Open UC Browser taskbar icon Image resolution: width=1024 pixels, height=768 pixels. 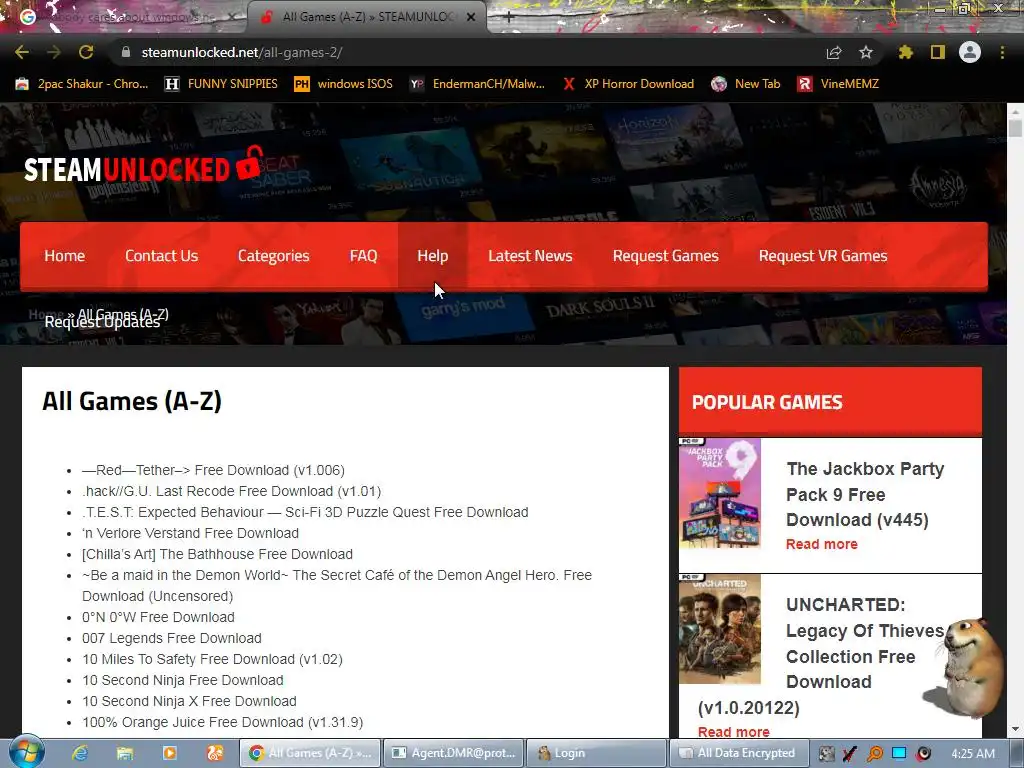click(215, 753)
